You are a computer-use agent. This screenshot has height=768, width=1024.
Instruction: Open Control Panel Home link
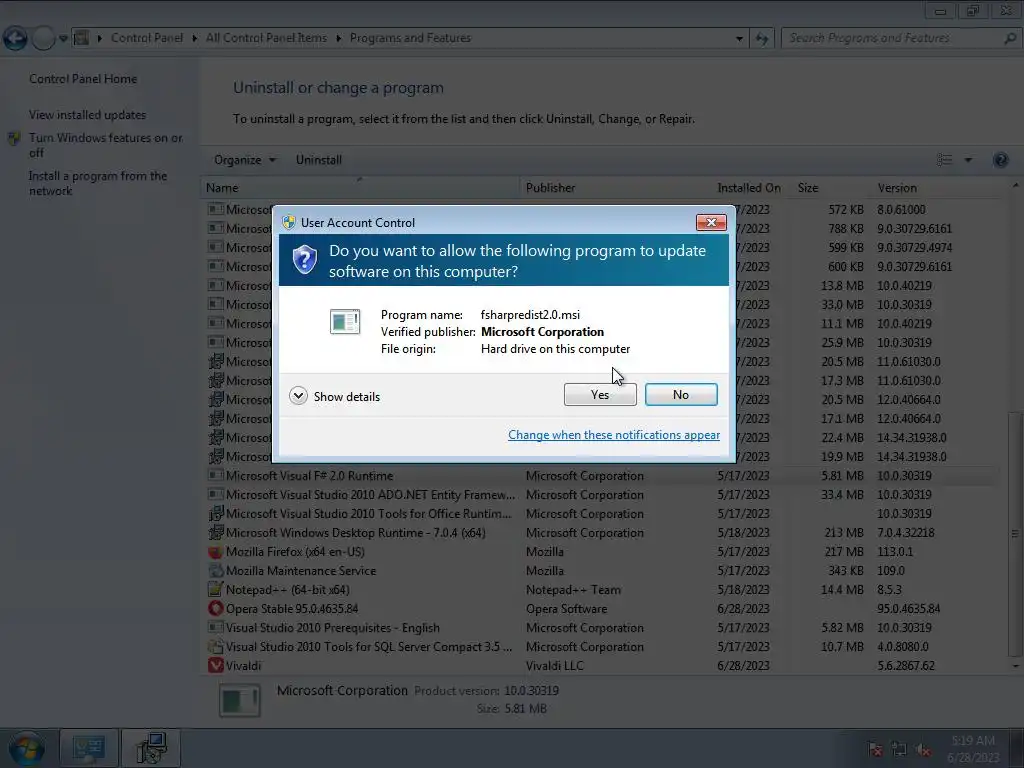(x=83, y=78)
